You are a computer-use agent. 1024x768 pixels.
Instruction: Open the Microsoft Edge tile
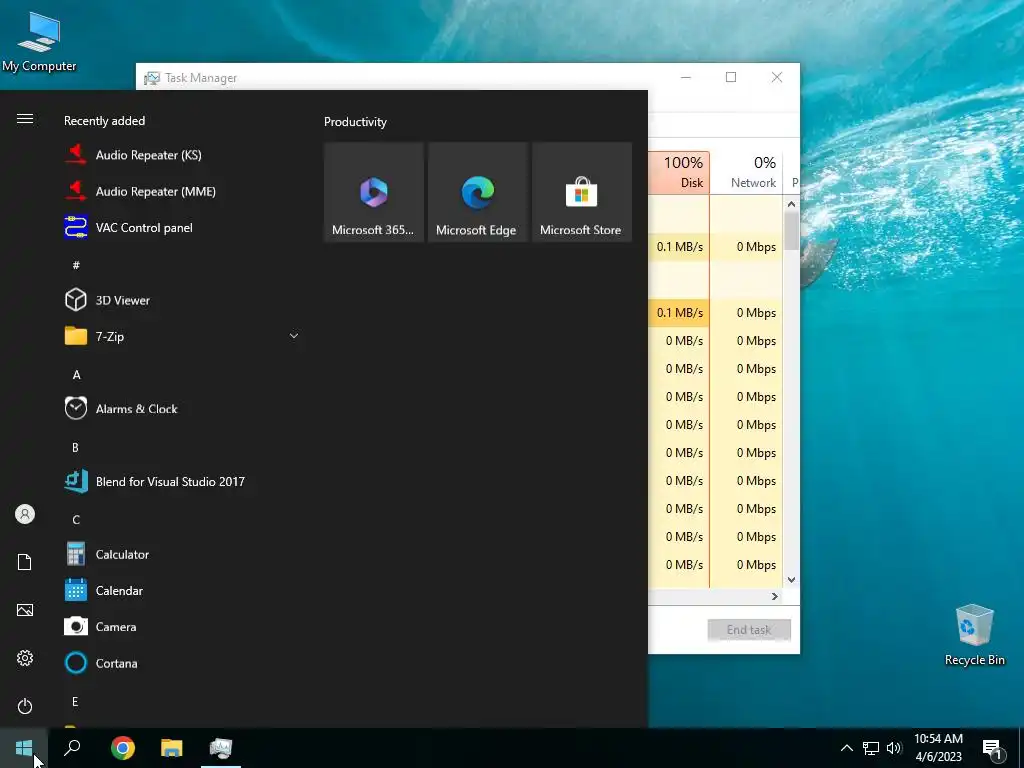tap(477, 192)
